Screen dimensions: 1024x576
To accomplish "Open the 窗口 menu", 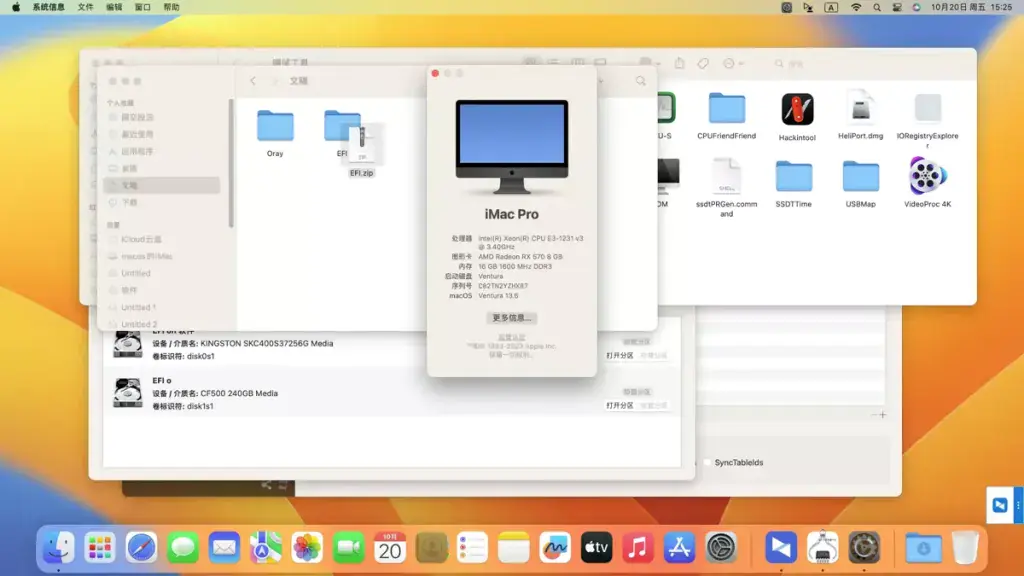I will tap(142, 7).
